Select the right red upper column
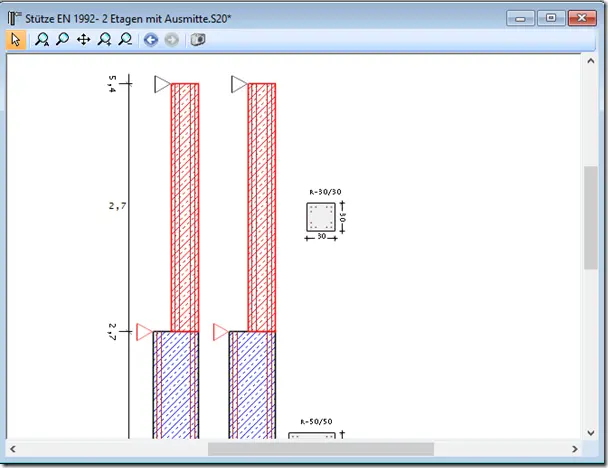Screen dimensions: 608x468 point(262,207)
